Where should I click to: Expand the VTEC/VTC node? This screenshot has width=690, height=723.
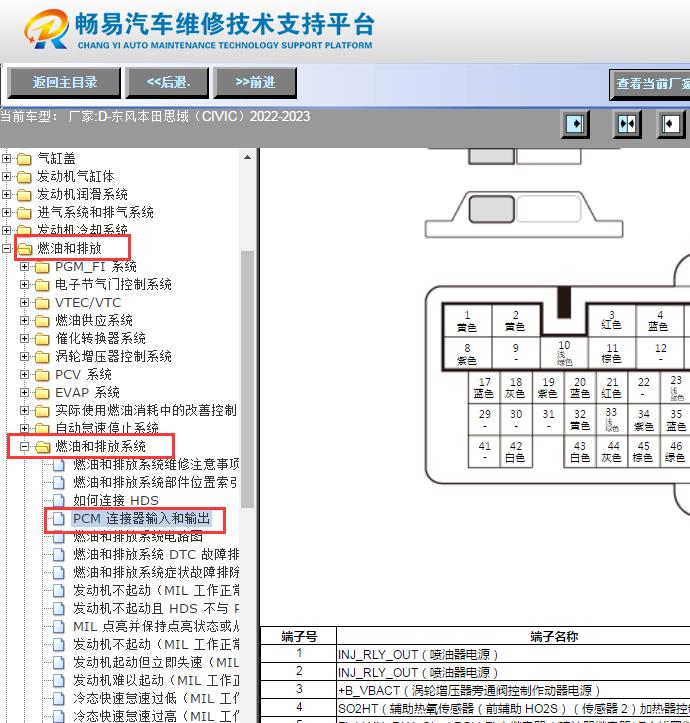coord(24,302)
